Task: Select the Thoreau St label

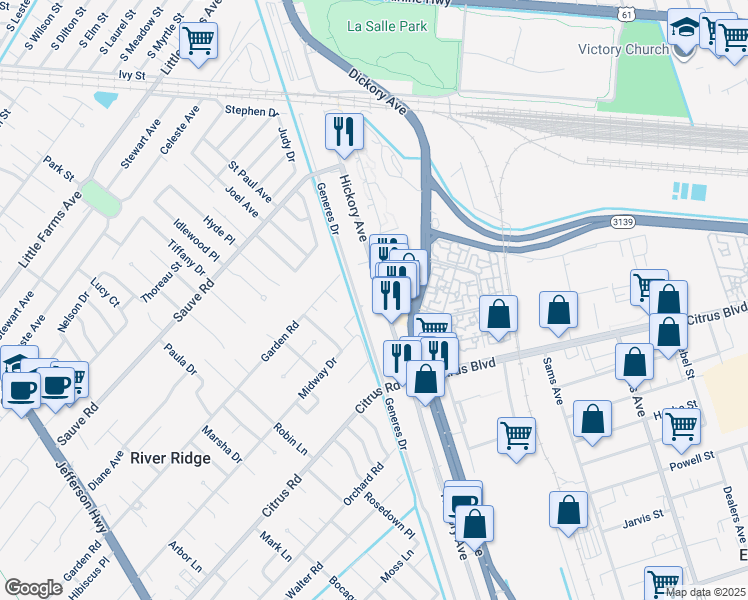Action: click(x=161, y=281)
